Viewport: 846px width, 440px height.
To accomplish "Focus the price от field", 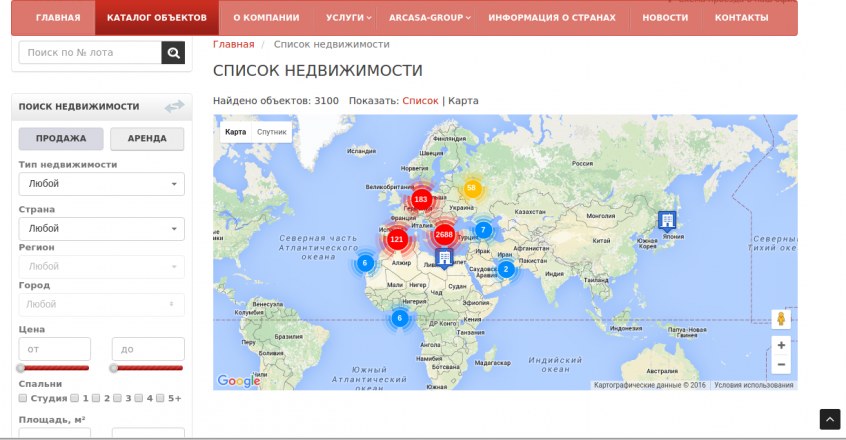I will click(x=54, y=349).
